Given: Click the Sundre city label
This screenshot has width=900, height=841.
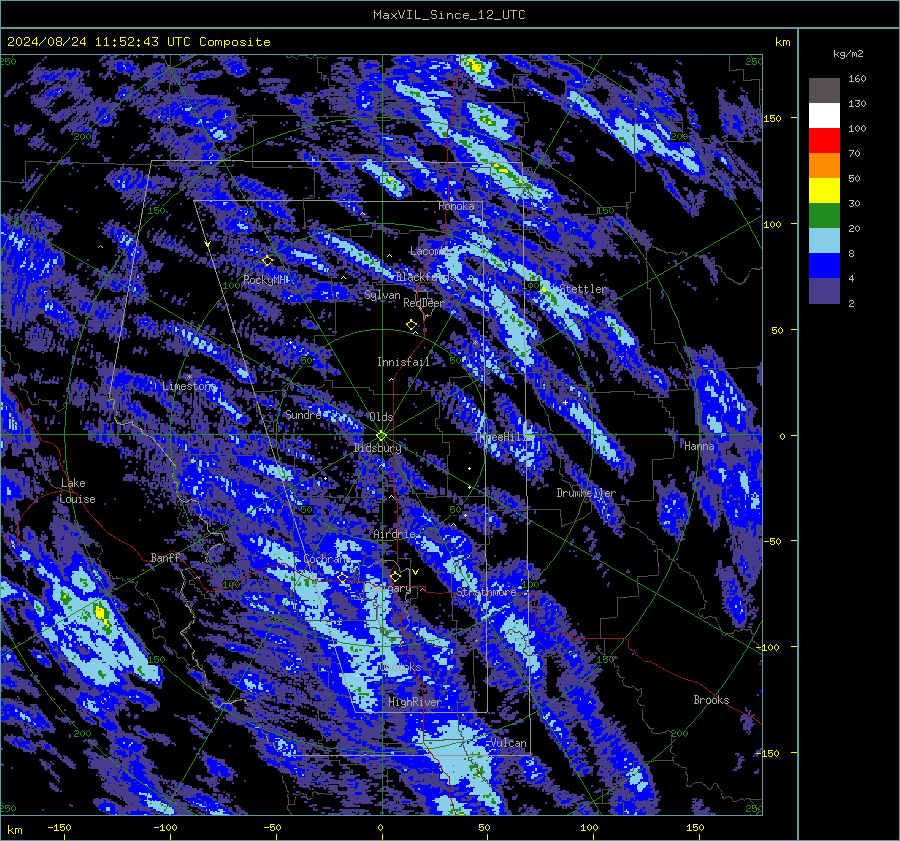Looking at the screenshot, I should pos(303,415).
